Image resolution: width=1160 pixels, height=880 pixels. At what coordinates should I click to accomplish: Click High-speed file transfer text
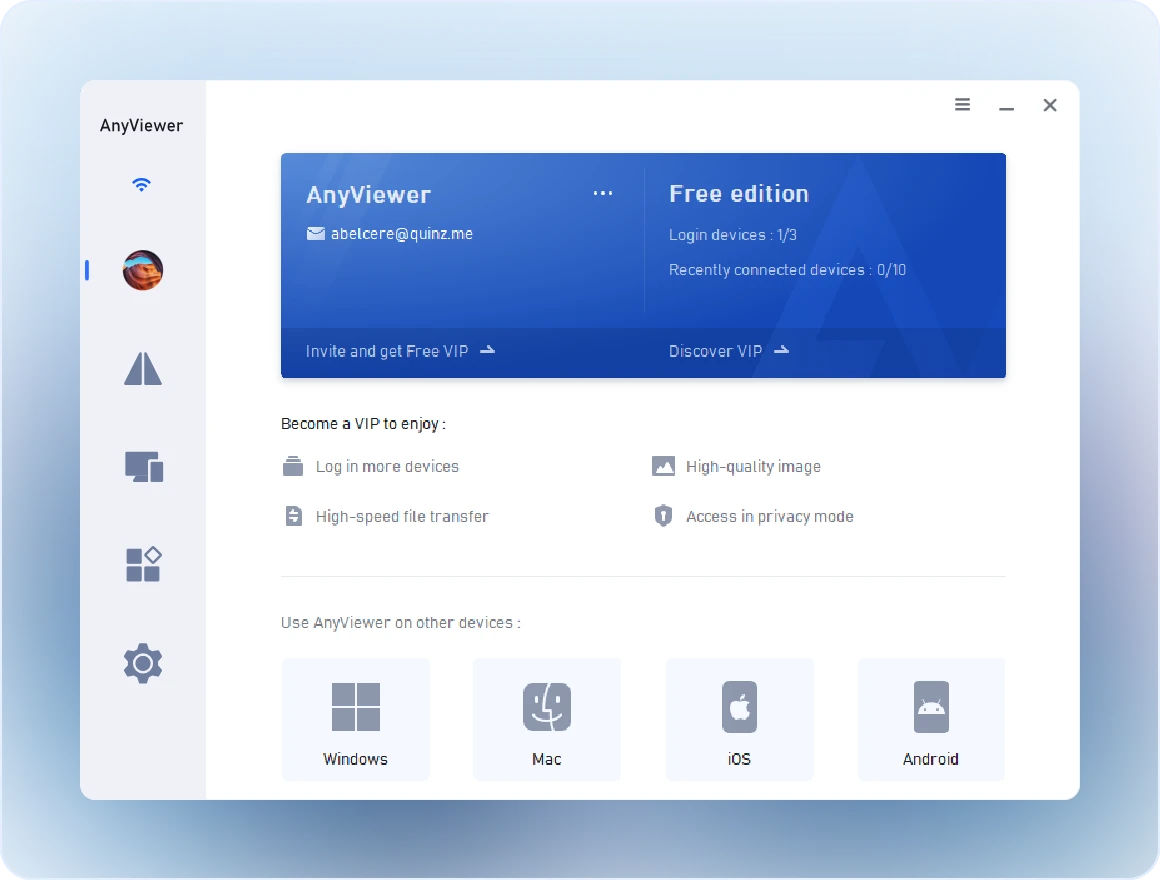click(402, 516)
